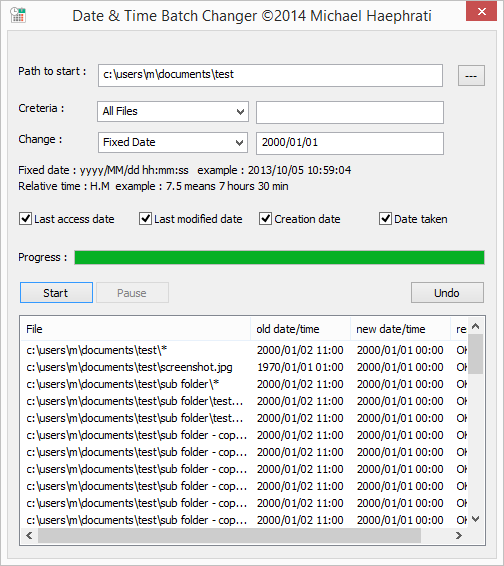Click the horizontal scroll right arrow
504x566 pixels.
click(459, 535)
